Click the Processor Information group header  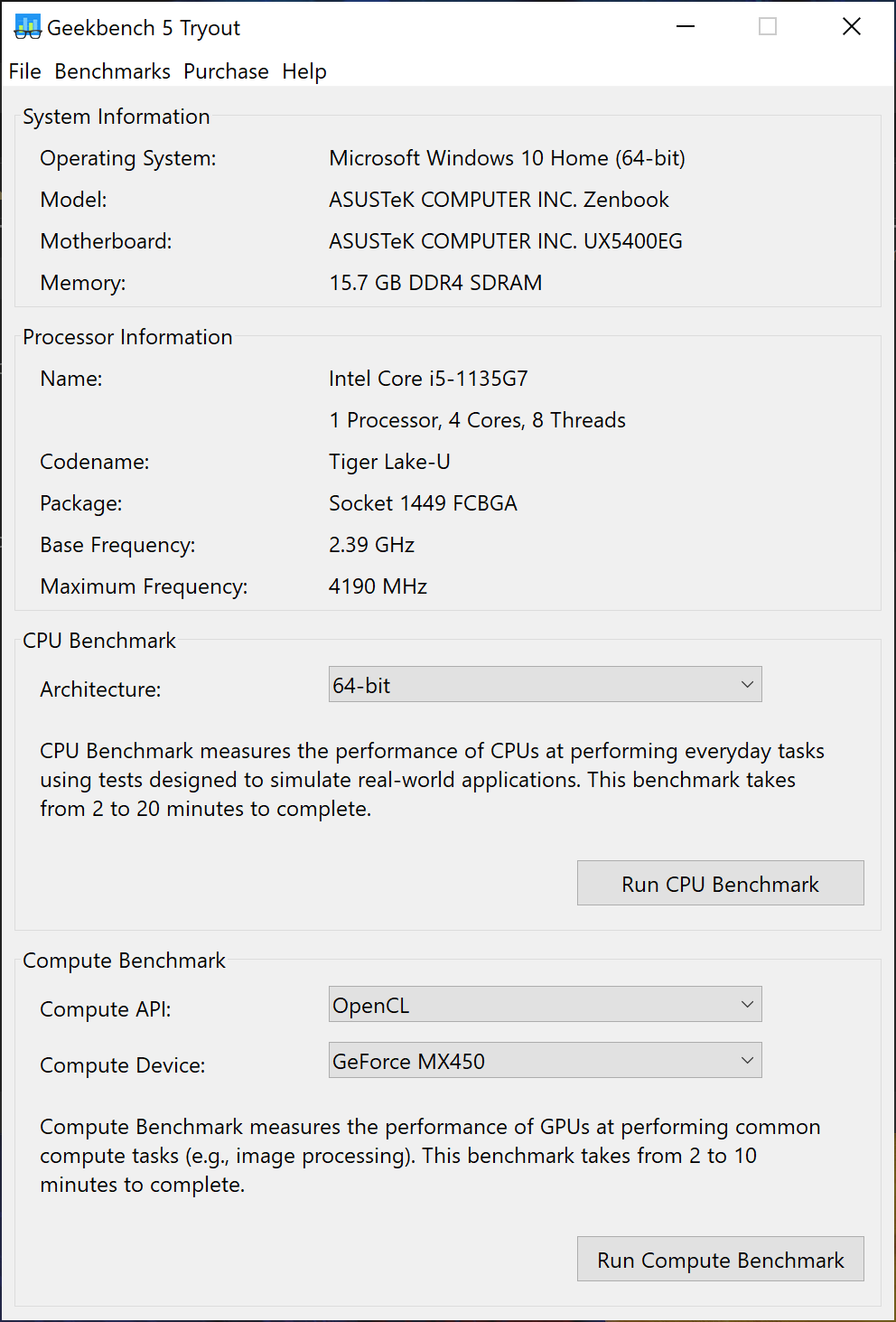click(x=127, y=337)
